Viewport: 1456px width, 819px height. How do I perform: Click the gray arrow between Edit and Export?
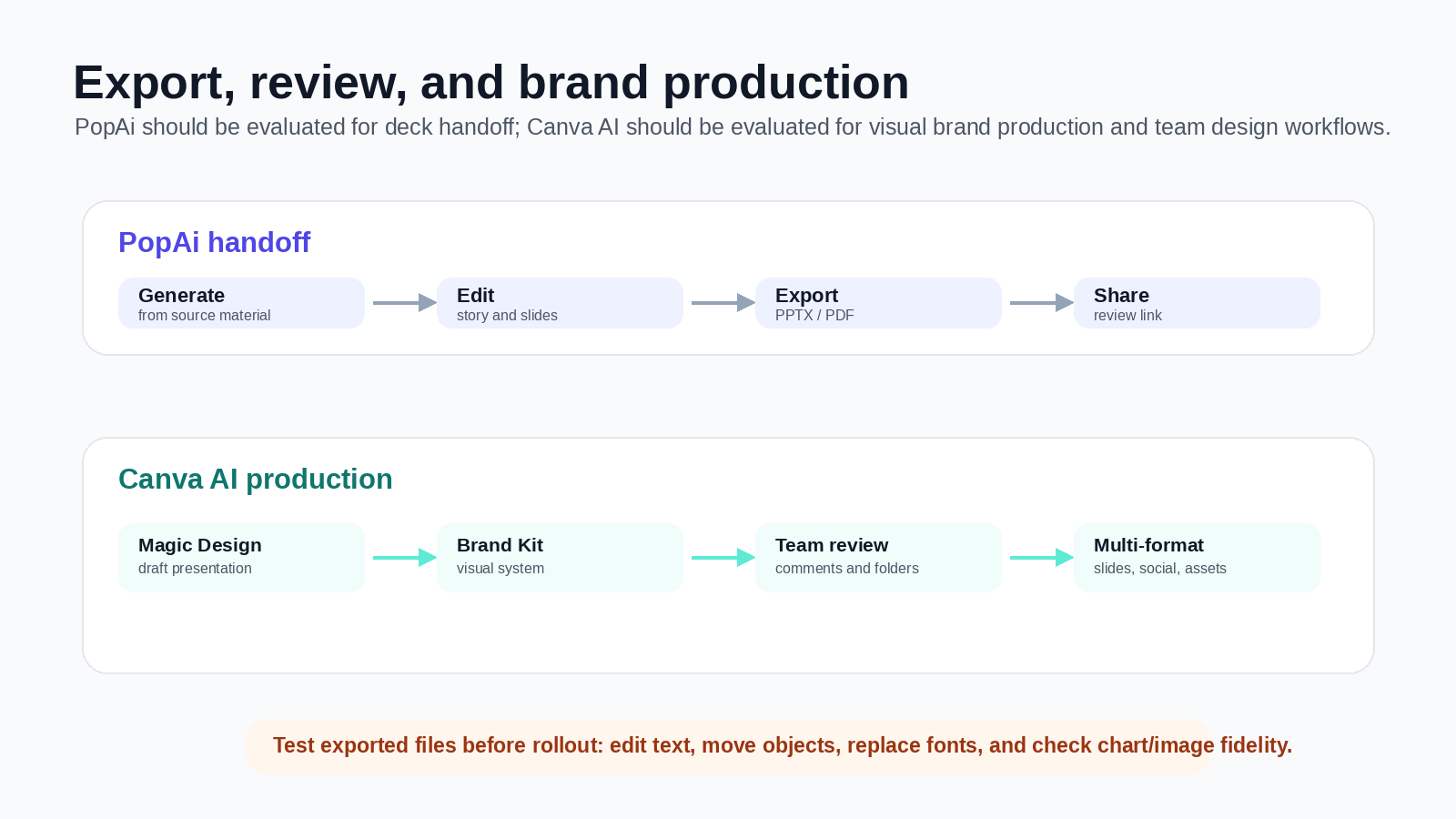[x=723, y=303]
